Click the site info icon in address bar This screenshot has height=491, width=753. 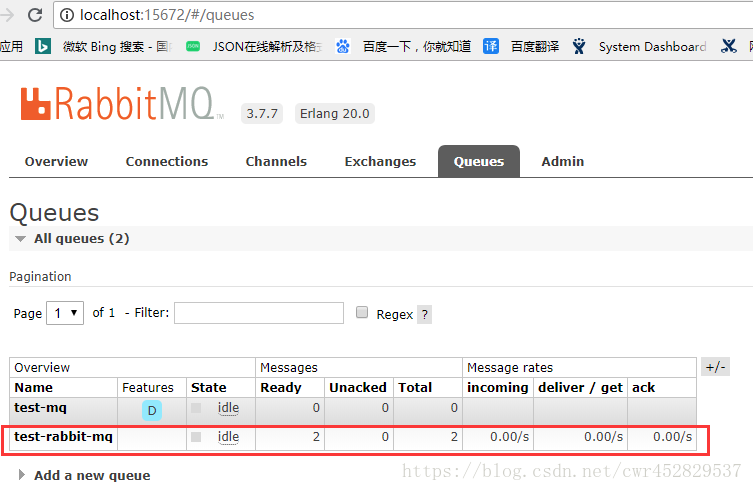point(67,15)
